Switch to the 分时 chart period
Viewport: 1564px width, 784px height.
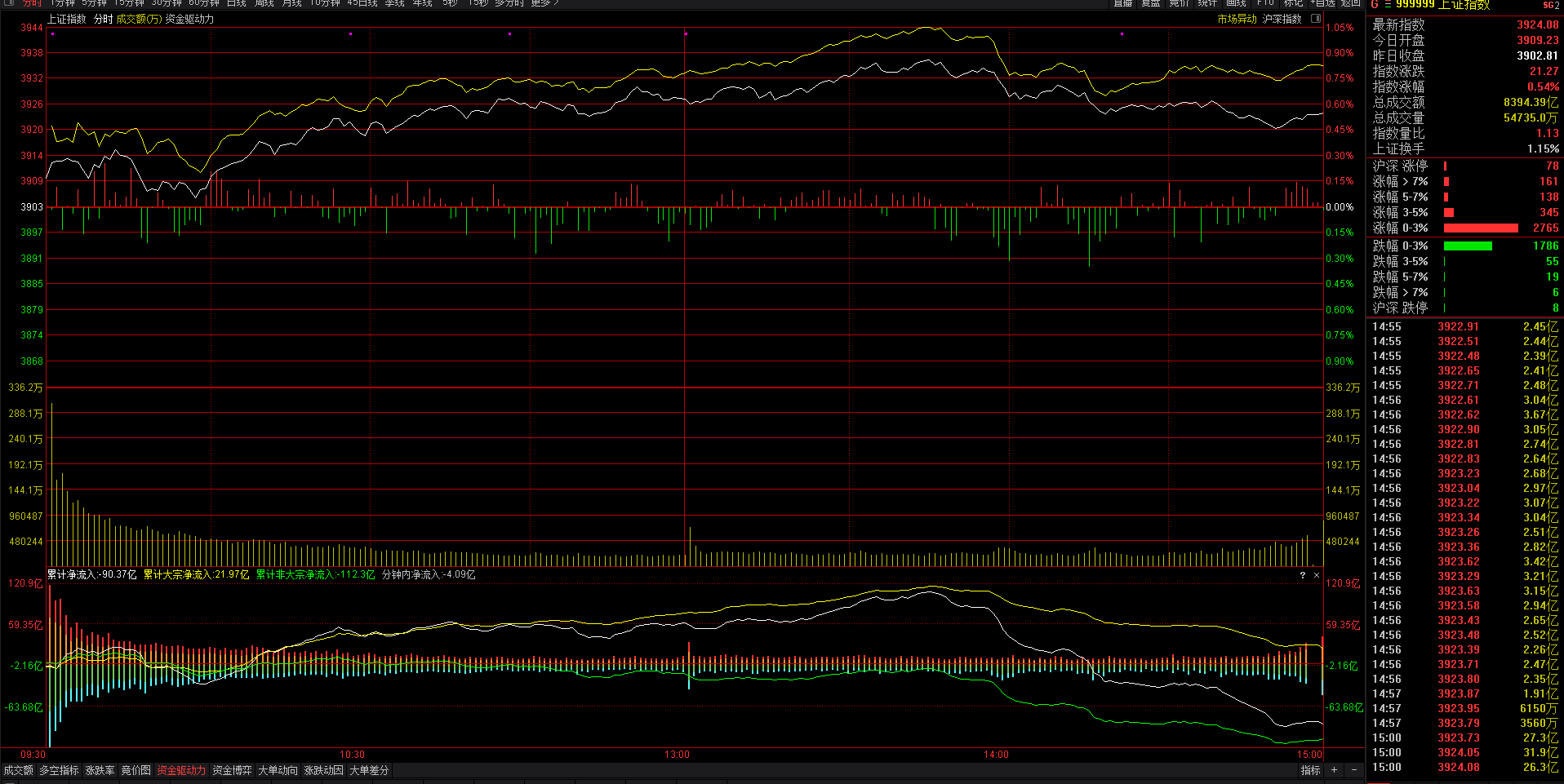[32, 2]
